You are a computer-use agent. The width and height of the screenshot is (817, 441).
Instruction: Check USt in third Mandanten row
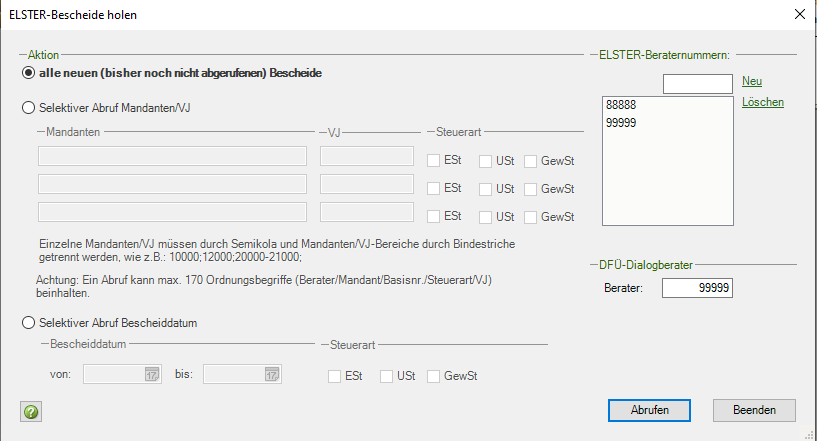pyautogui.click(x=485, y=217)
